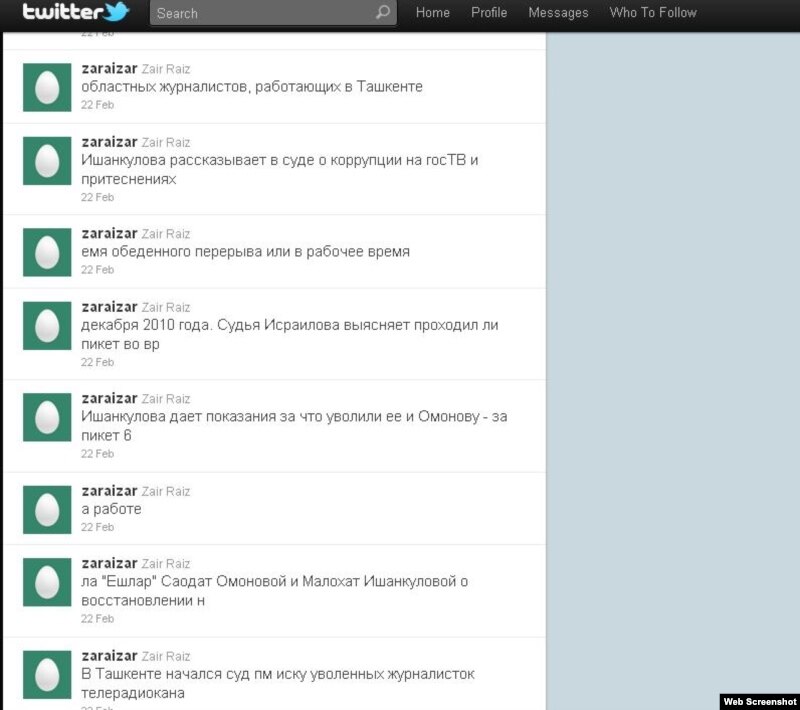Click the search magnifier icon
800x710 pixels.
coord(382,13)
